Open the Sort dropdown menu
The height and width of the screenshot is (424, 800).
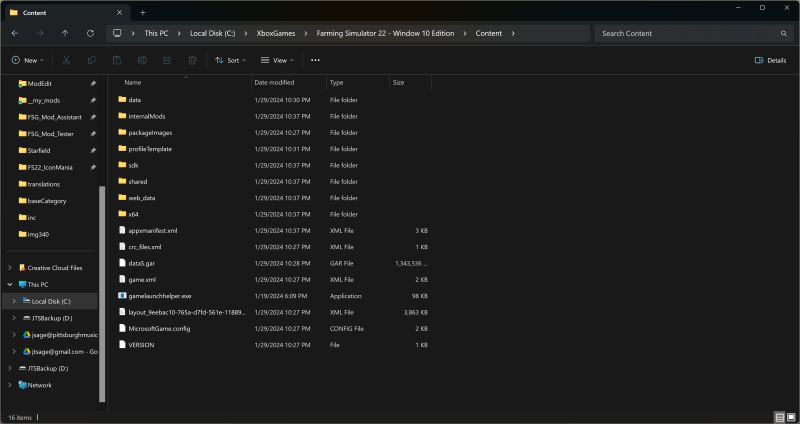pyautogui.click(x=230, y=60)
